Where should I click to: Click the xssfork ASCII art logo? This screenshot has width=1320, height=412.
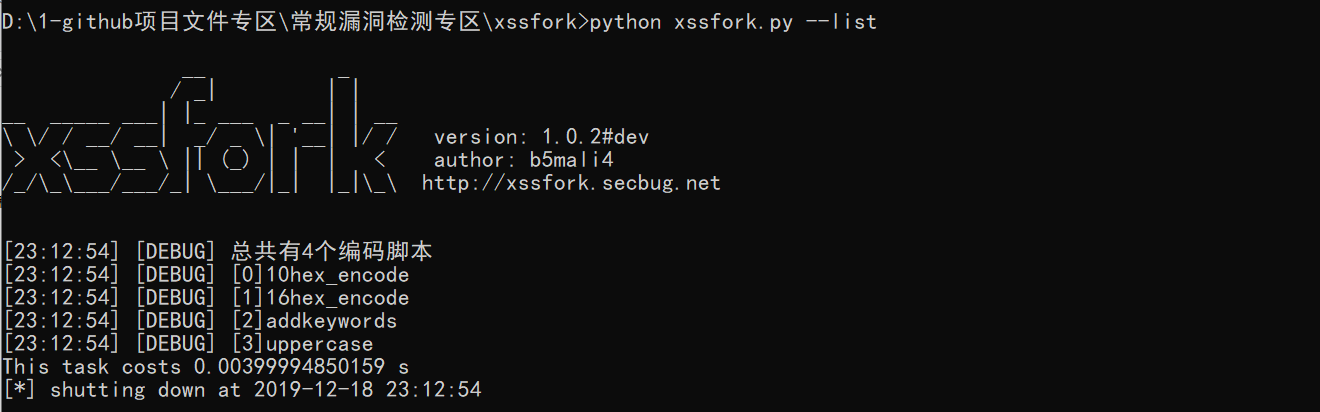point(200,133)
